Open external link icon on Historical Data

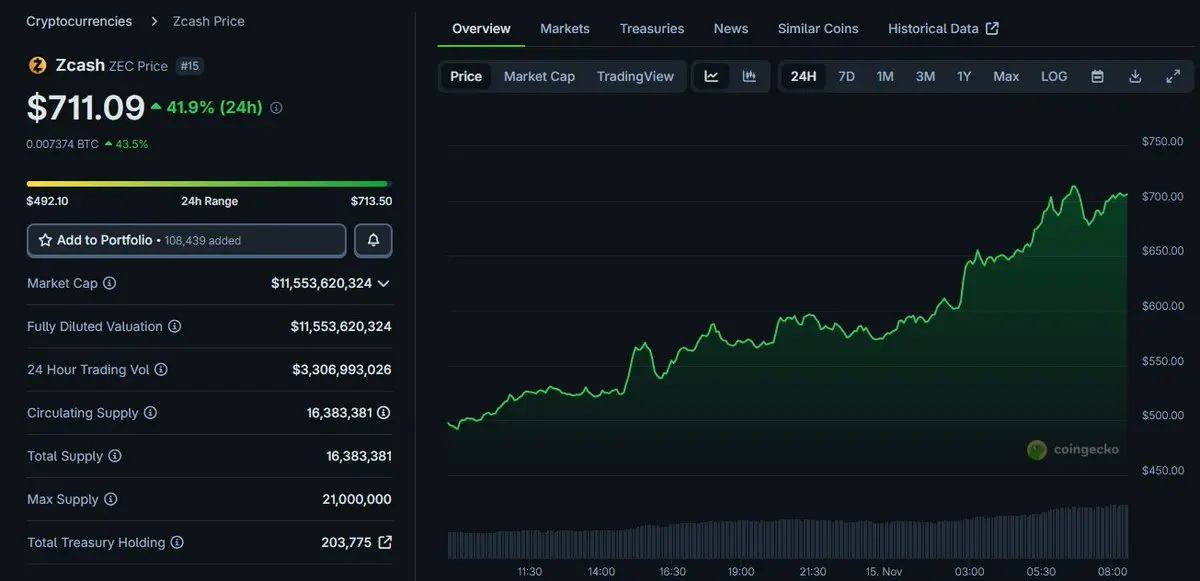click(x=992, y=28)
